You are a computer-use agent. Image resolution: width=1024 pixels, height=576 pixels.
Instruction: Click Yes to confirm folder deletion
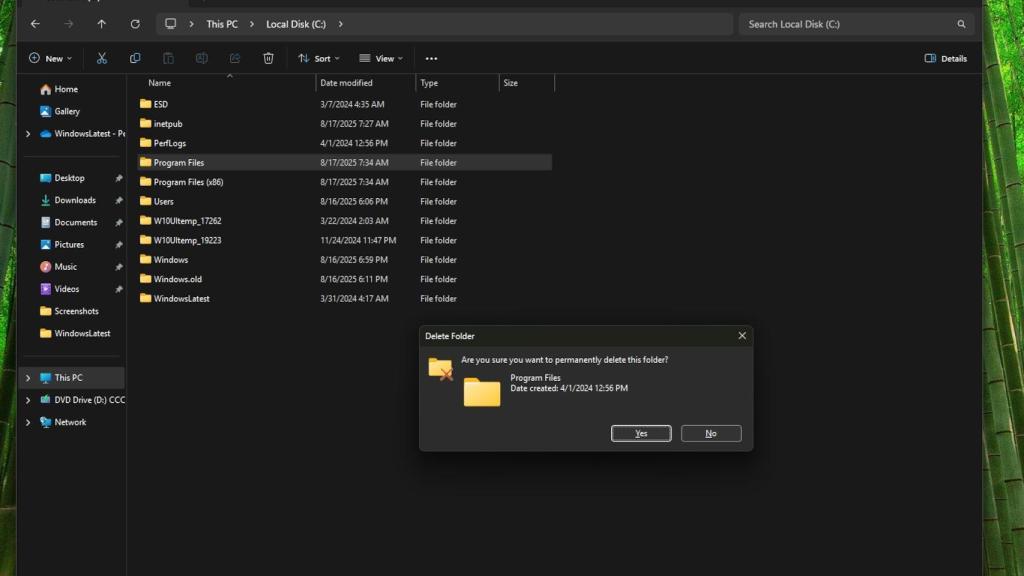641,433
